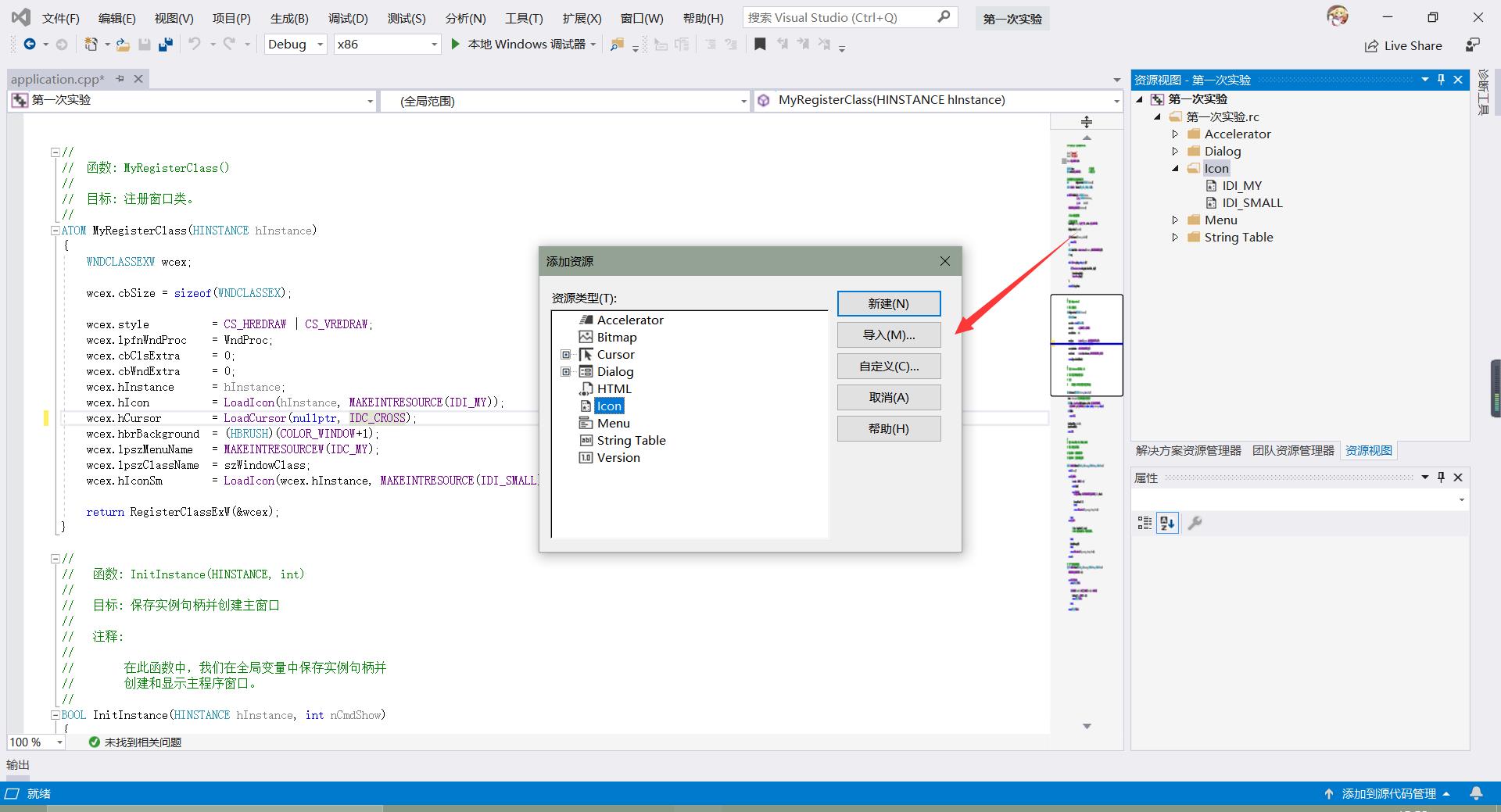Image resolution: width=1501 pixels, height=812 pixels.
Task: Click Alphabetical sort icon in Properties panel
Action: 1168,524
